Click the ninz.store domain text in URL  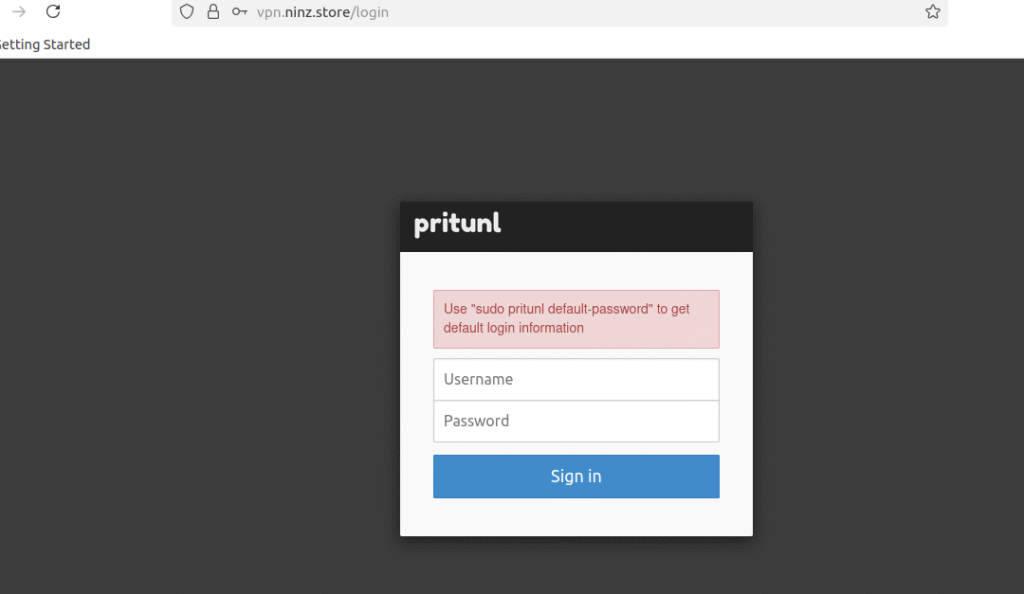[x=317, y=12]
